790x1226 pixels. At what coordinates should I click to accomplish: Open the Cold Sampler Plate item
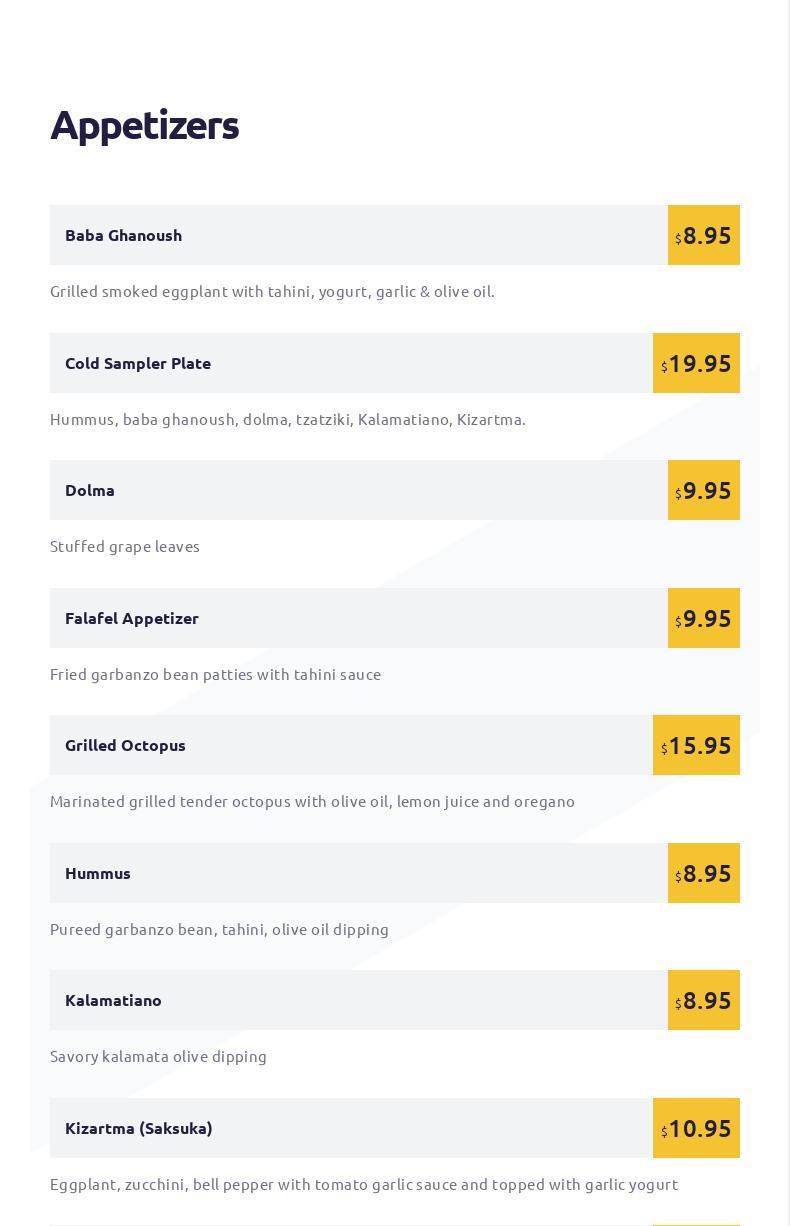(x=138, y=363)
